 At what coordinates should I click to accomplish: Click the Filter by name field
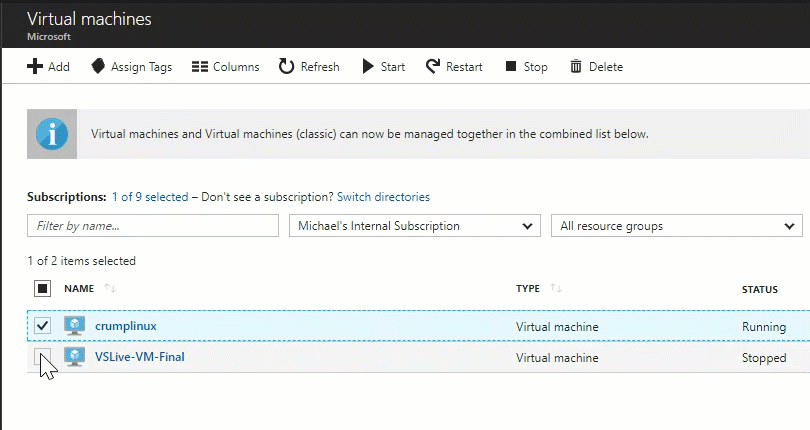point(153,226)
